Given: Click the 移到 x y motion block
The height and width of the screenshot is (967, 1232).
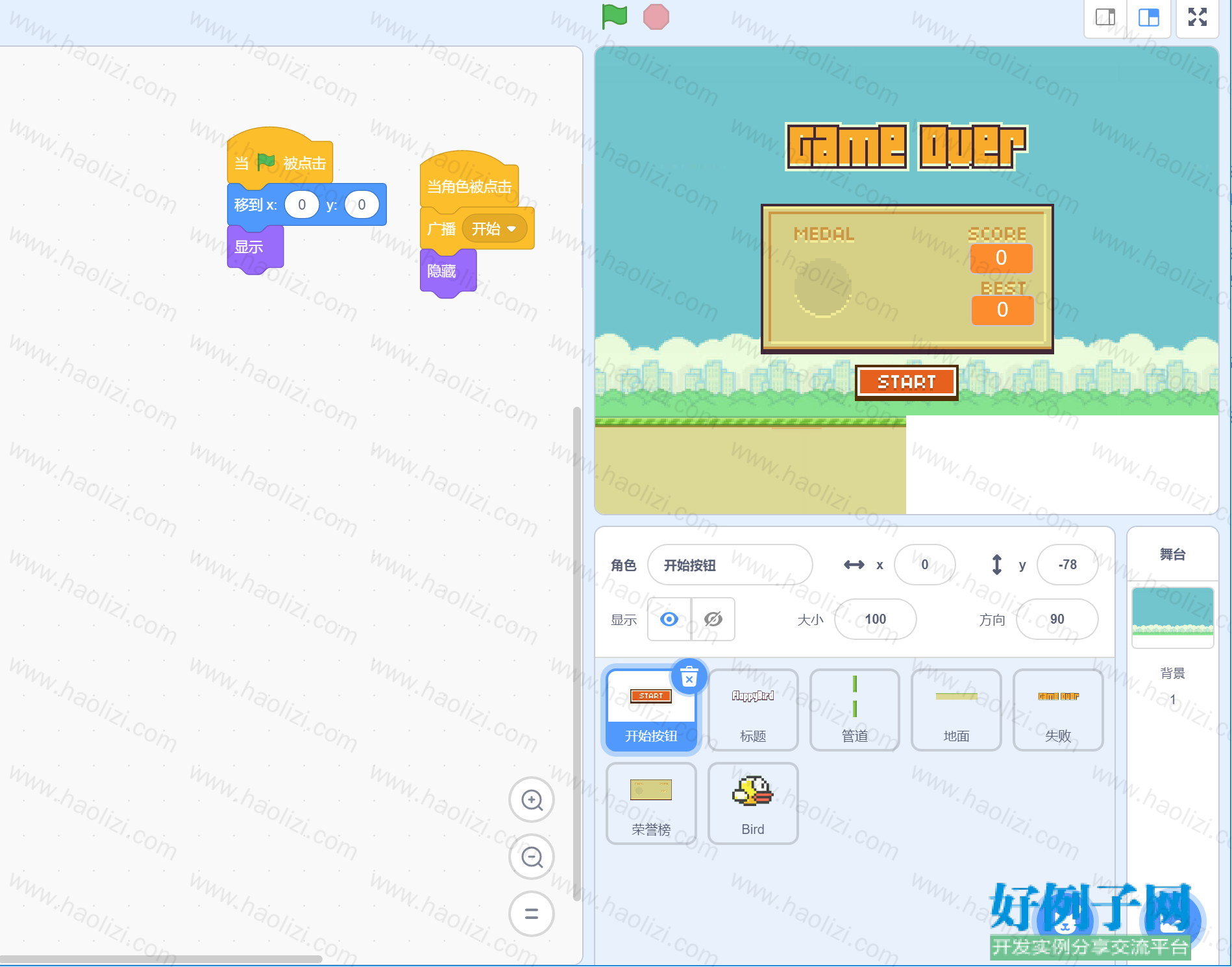Looking at the screenshot, I should 306,205.
